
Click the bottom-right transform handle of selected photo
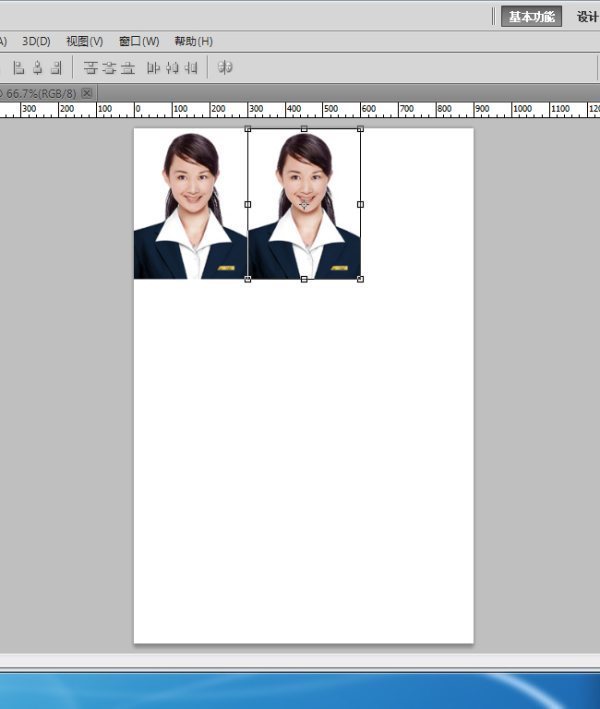pos(360,279)
